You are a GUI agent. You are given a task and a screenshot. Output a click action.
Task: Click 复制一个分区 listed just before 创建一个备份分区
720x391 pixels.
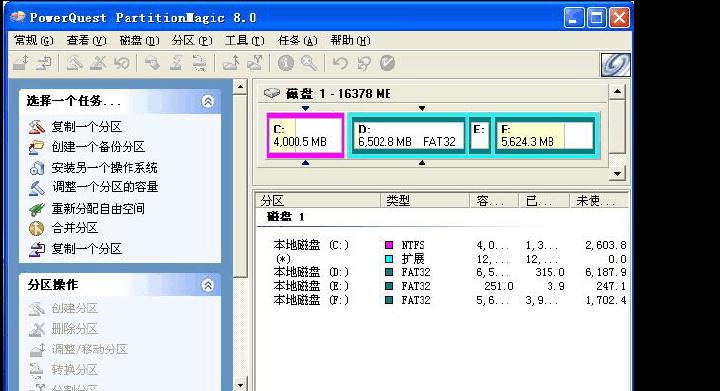(x=87, y=127)
